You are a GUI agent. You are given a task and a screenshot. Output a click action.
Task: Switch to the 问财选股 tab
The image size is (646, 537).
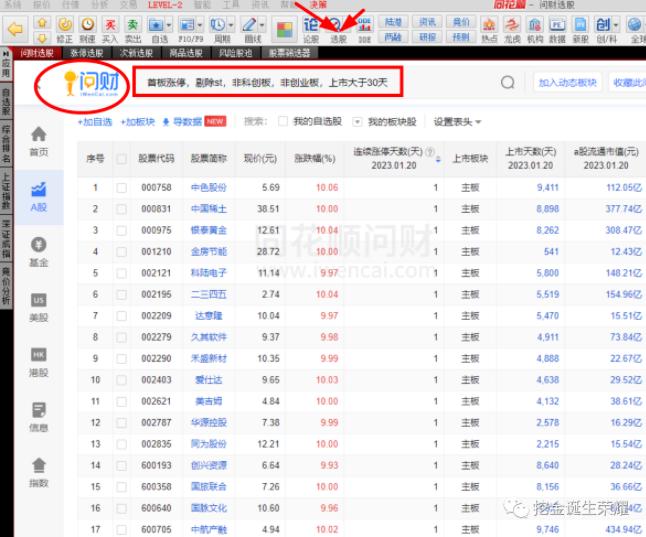37,53
